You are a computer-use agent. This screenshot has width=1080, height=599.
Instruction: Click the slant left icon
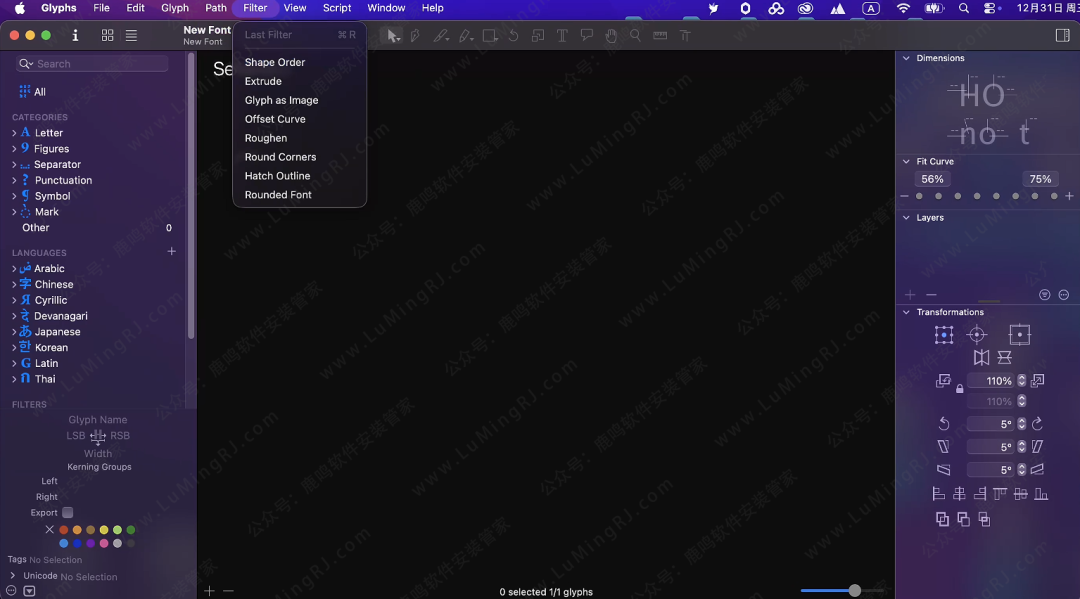tap(944, 447)
